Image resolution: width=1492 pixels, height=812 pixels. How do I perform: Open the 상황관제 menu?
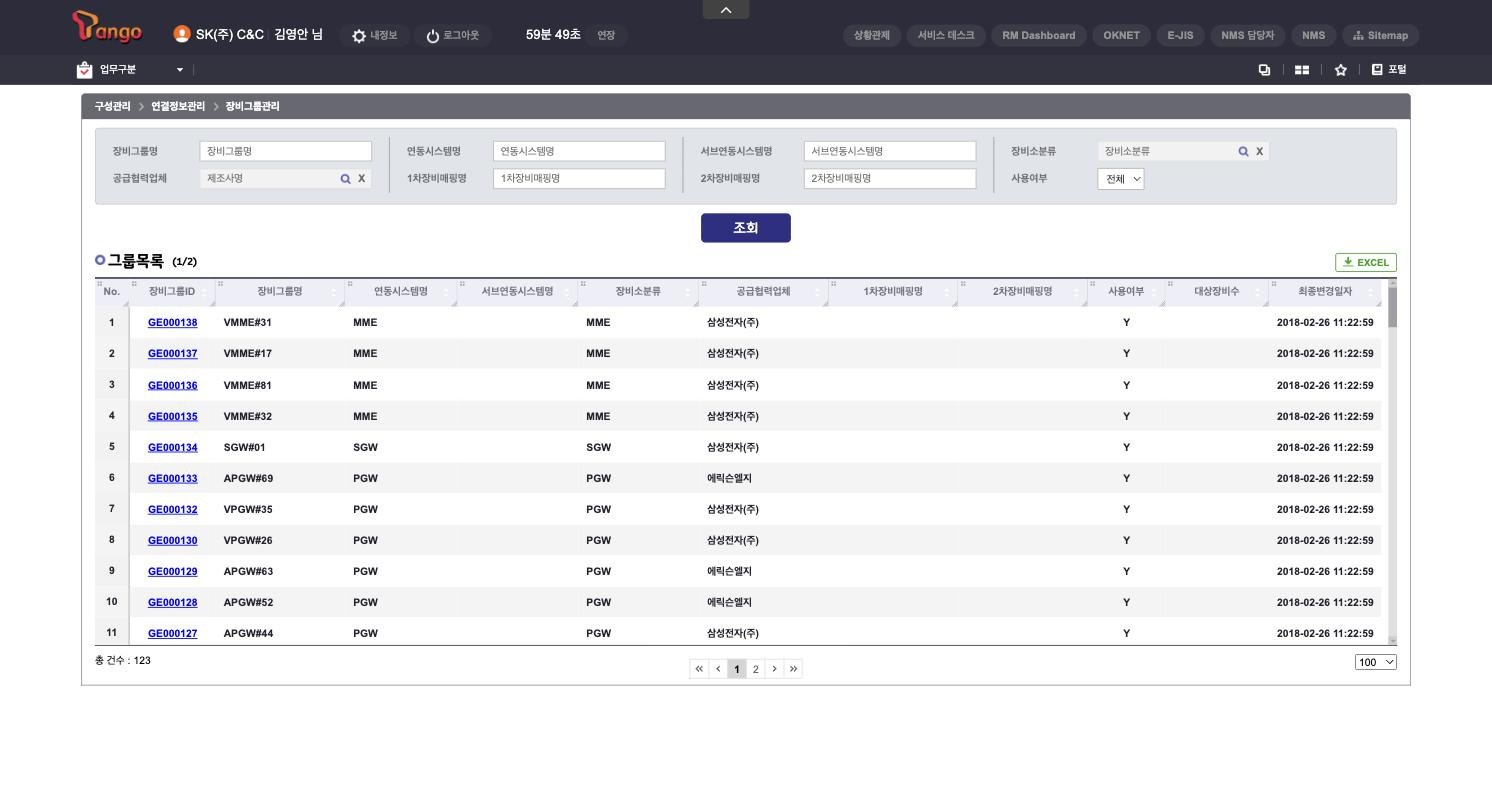coord(872,36)
